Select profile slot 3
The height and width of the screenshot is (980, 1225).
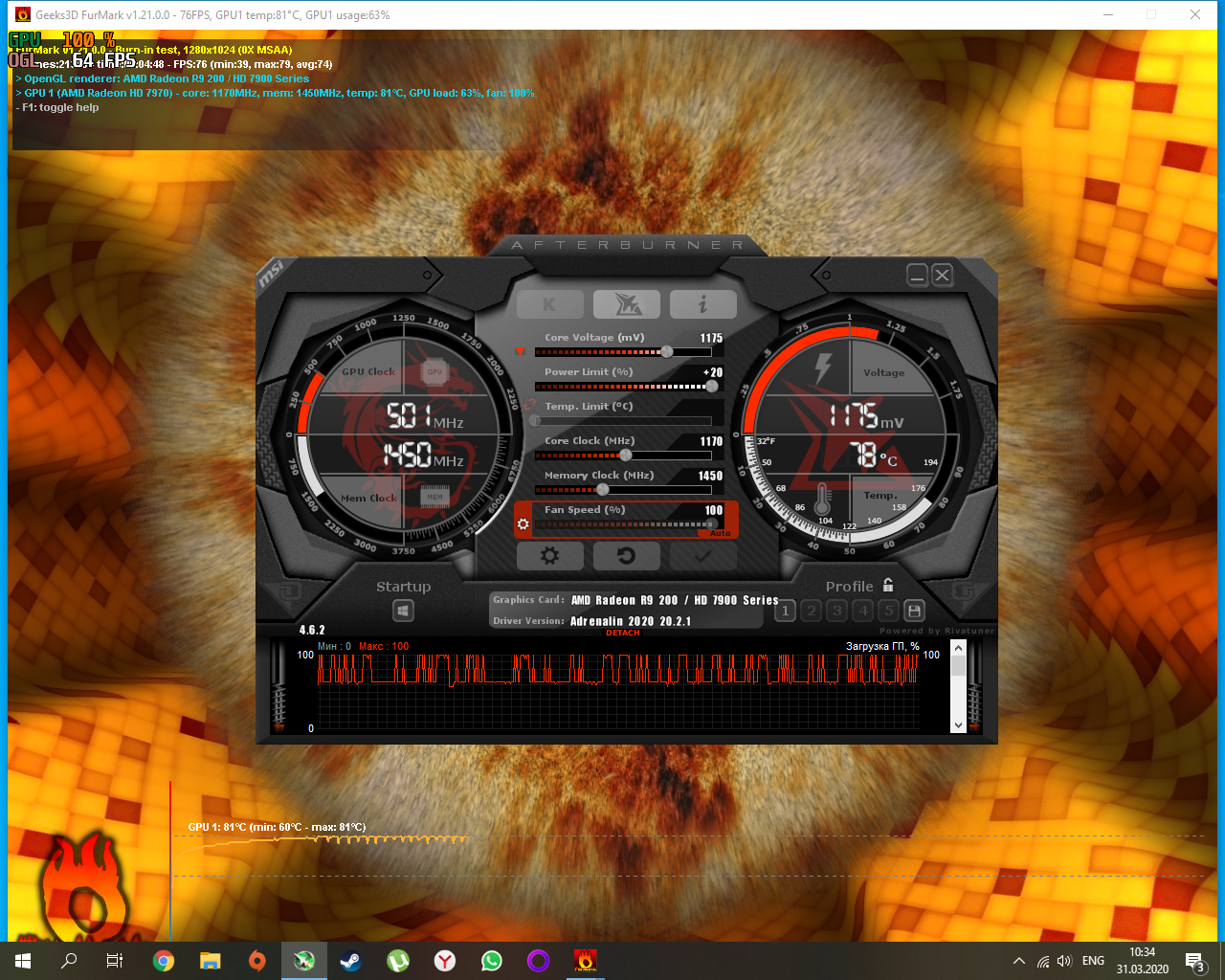click(837, 611)
